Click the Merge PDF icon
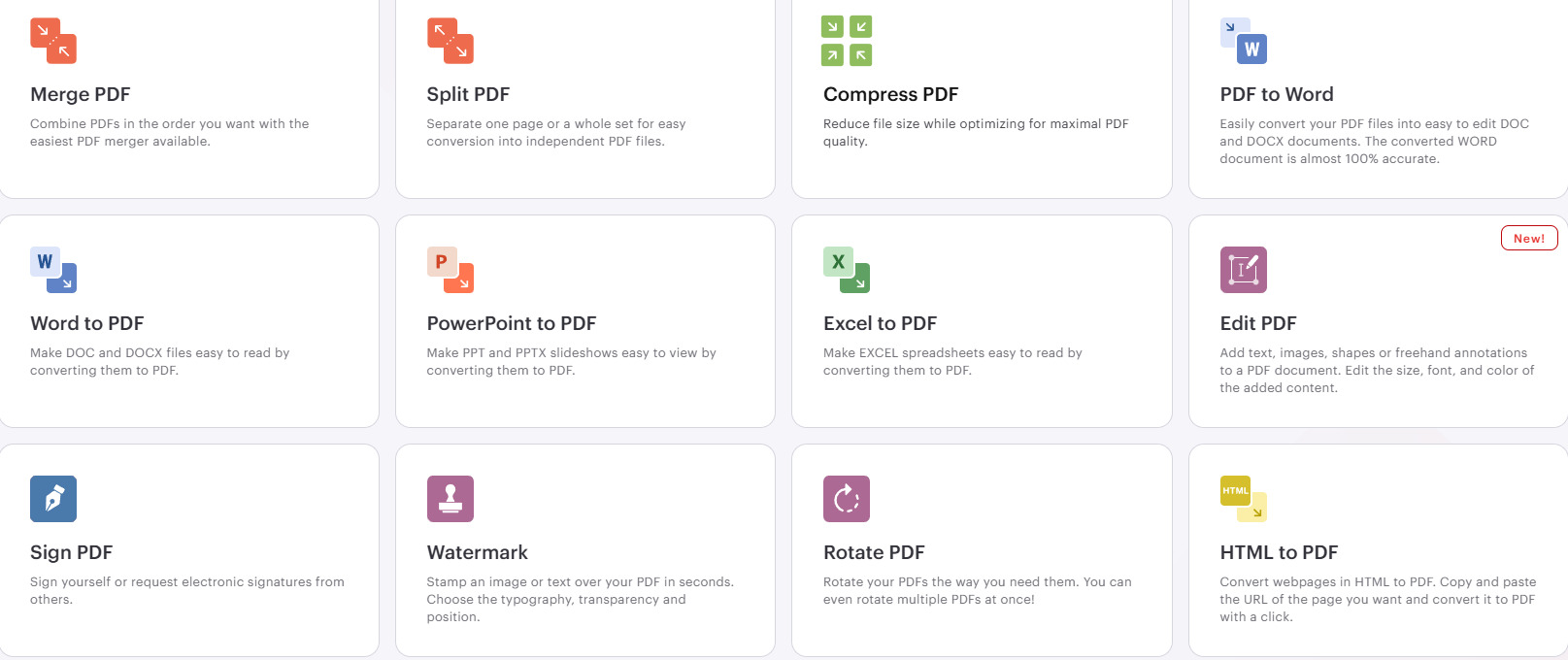Viewport: 1568px width, 660px height. [53, 41]
